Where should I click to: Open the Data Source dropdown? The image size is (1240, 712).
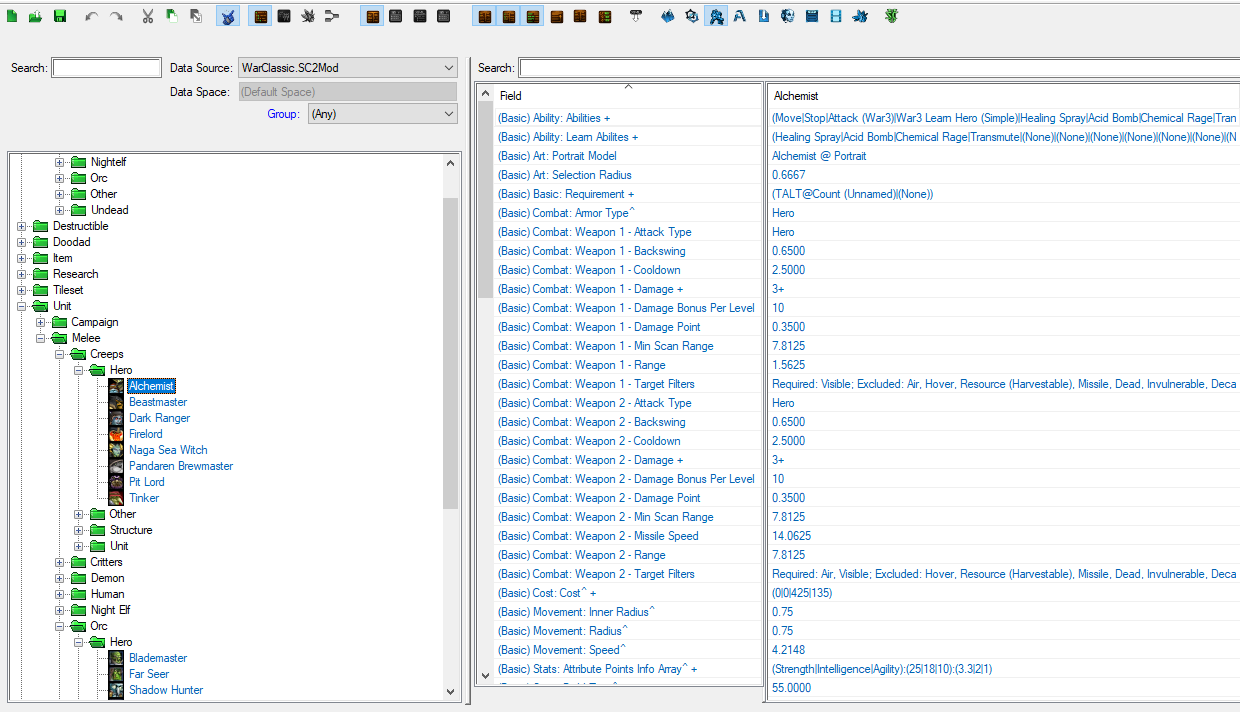click(347, 68)
